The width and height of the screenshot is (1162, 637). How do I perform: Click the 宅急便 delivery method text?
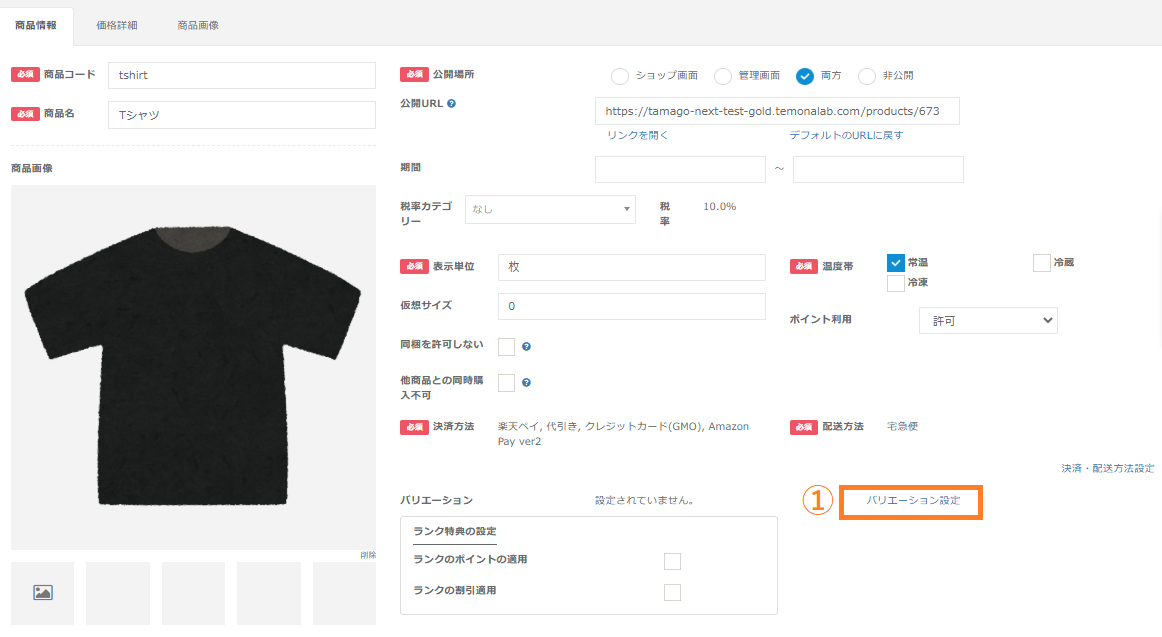902,427
